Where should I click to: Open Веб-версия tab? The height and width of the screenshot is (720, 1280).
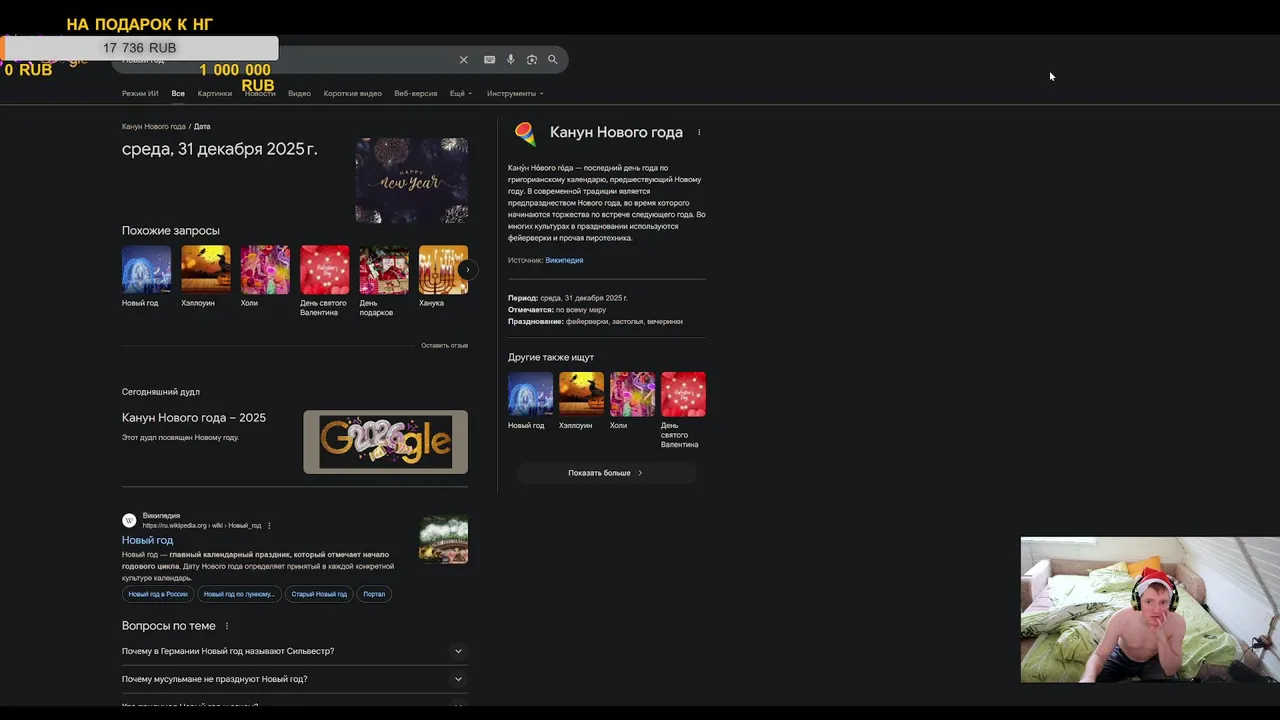pos(415,94)
